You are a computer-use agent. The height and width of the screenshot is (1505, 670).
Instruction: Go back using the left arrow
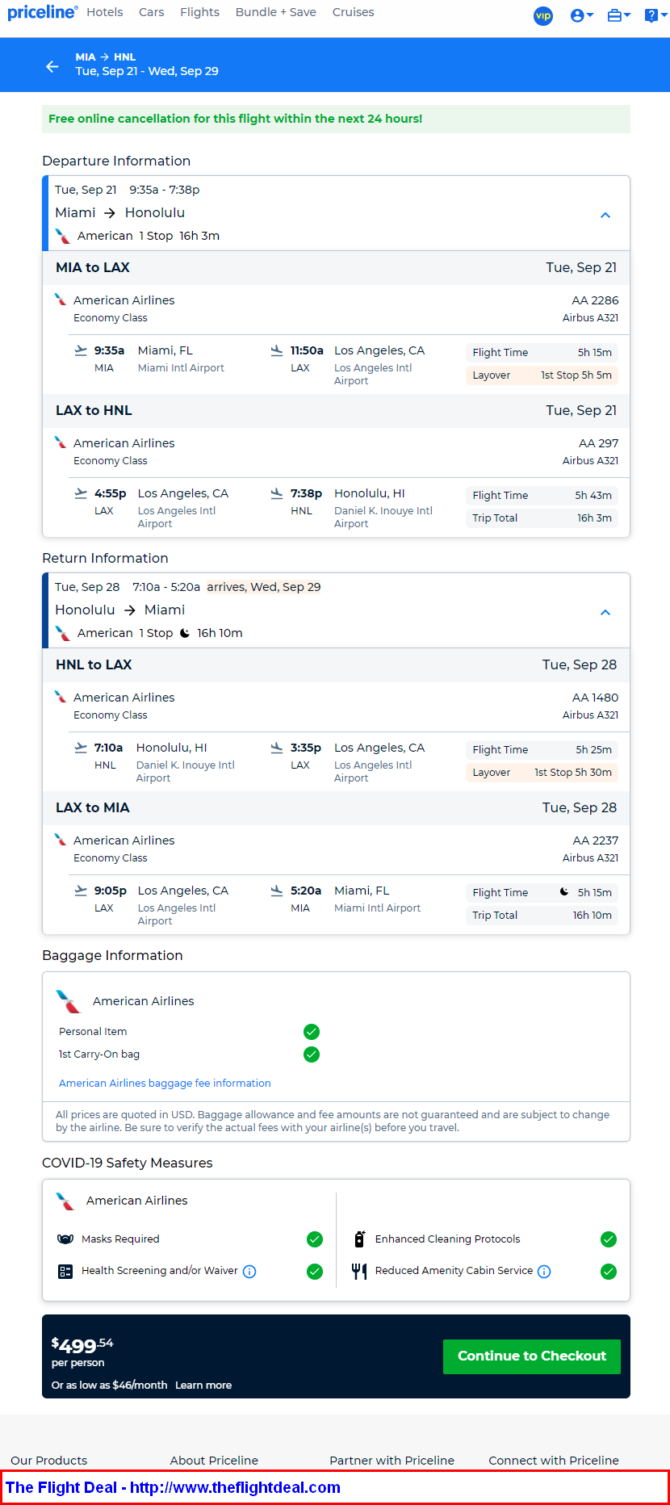52,66
